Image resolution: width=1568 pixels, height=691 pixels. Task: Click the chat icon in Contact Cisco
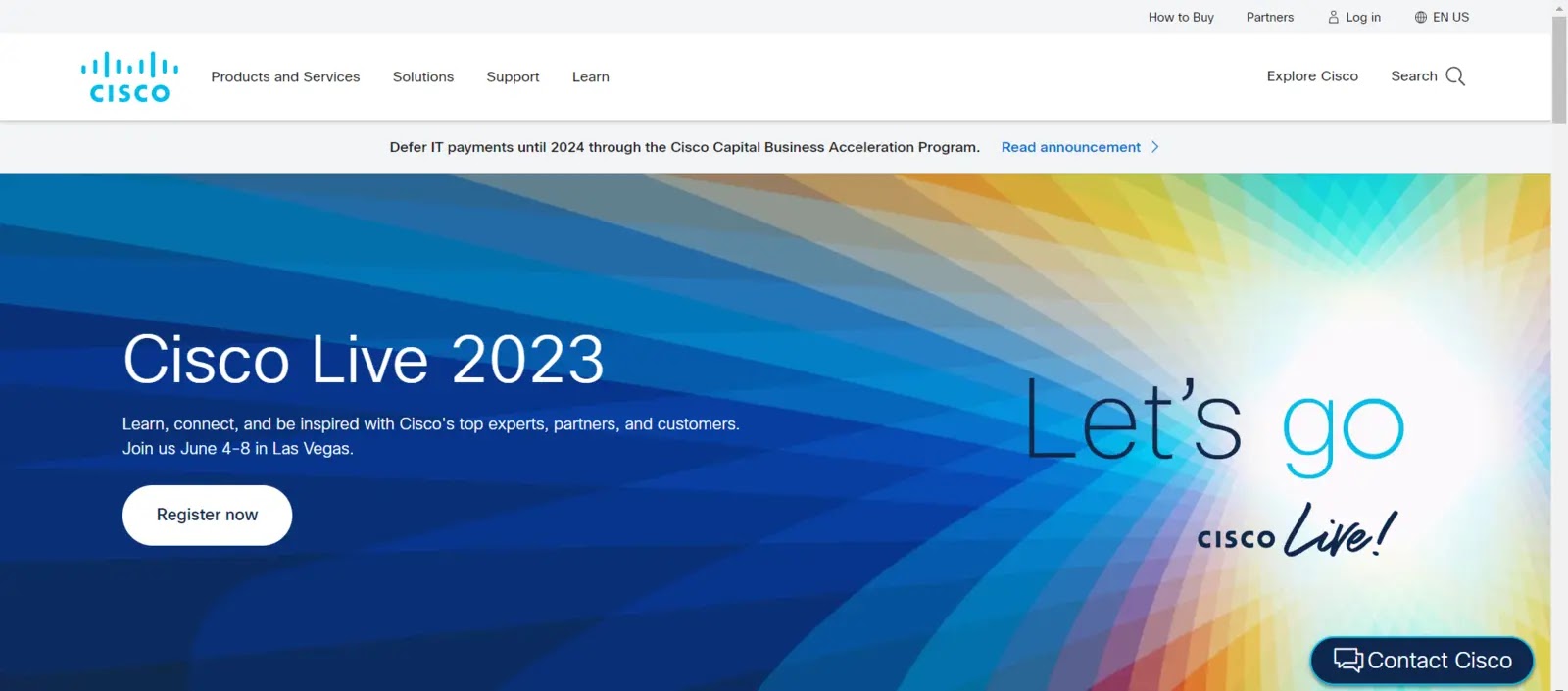coord(1347,661)
